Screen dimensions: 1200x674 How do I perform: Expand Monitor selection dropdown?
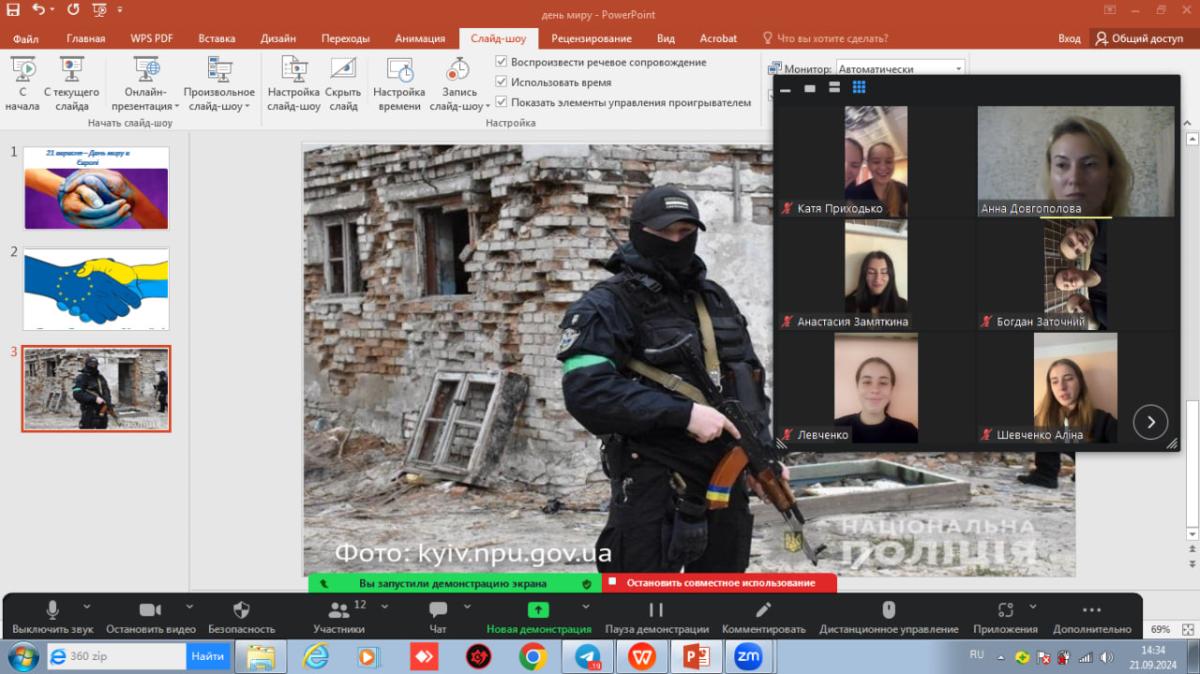[958, 69]
